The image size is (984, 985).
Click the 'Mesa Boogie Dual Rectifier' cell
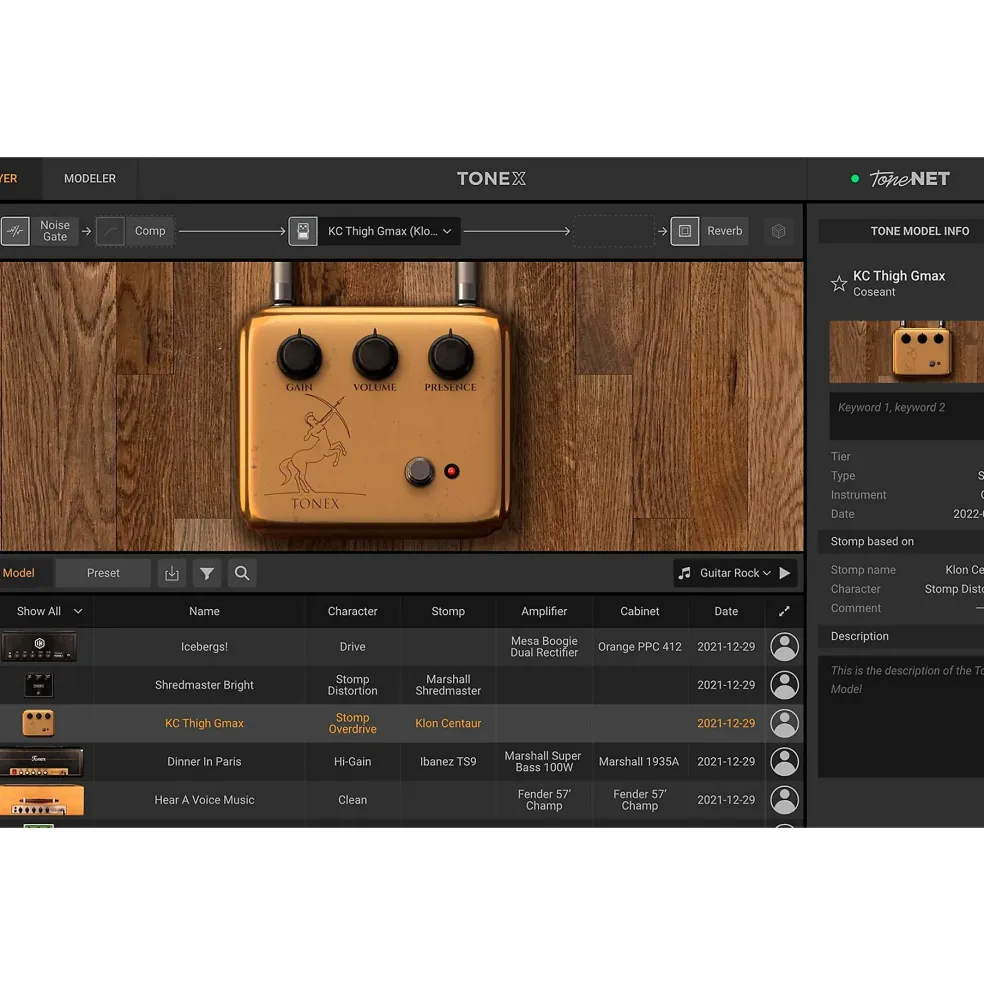[544, 646]
